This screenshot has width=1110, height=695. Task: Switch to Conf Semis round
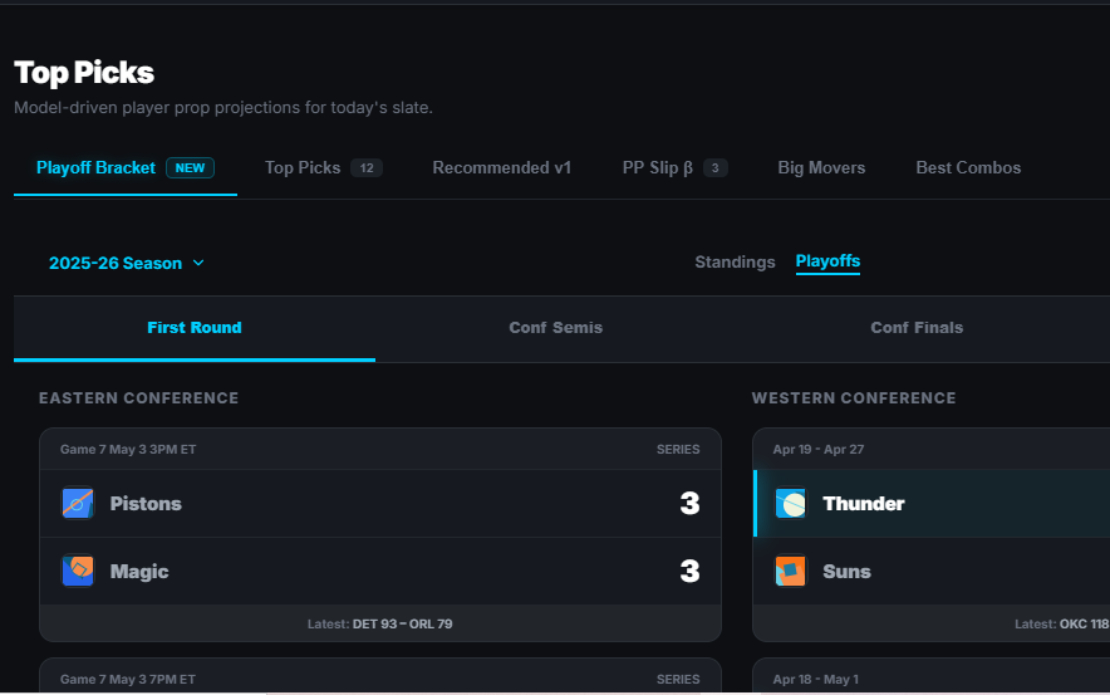point(556,328)
